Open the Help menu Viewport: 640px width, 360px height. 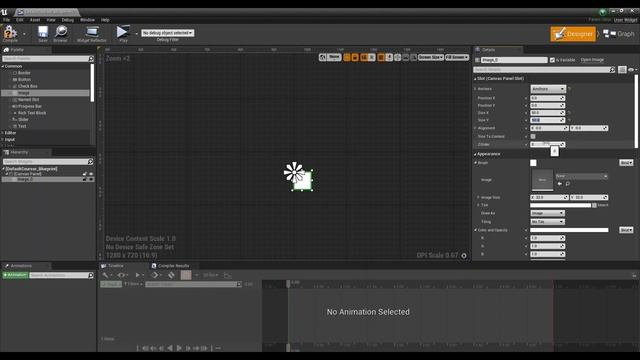click(105, 20)
